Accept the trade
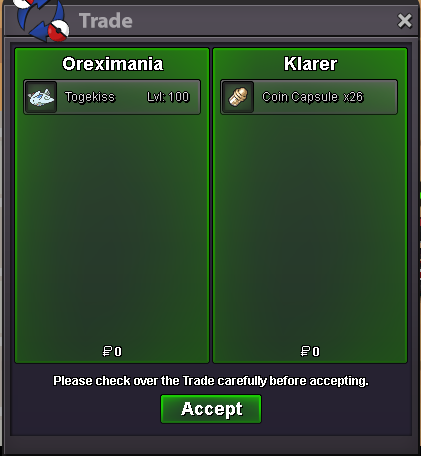The height and width of the screenshot is (456, 421). [211, 409]
